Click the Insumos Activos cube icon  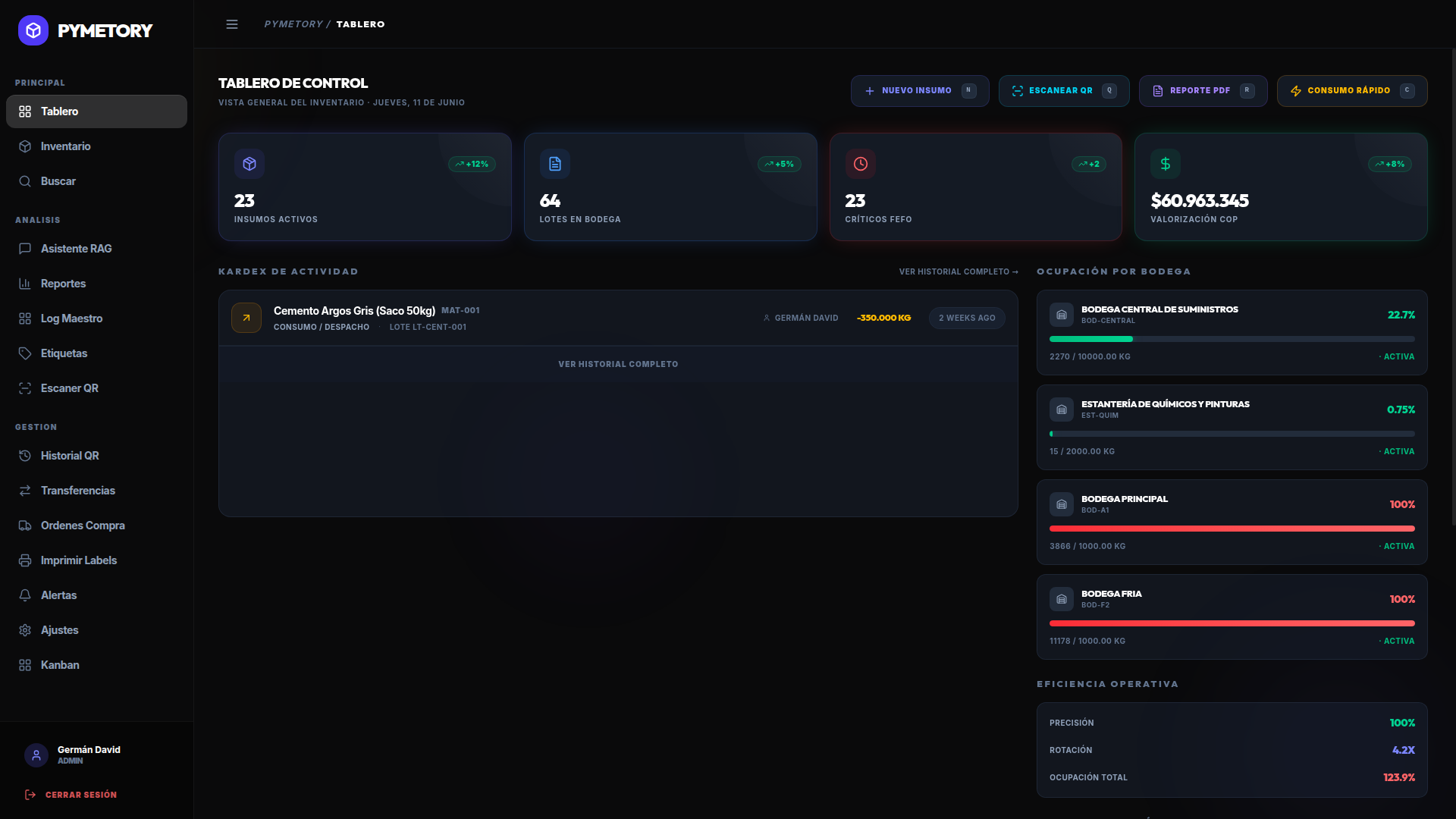249,164
